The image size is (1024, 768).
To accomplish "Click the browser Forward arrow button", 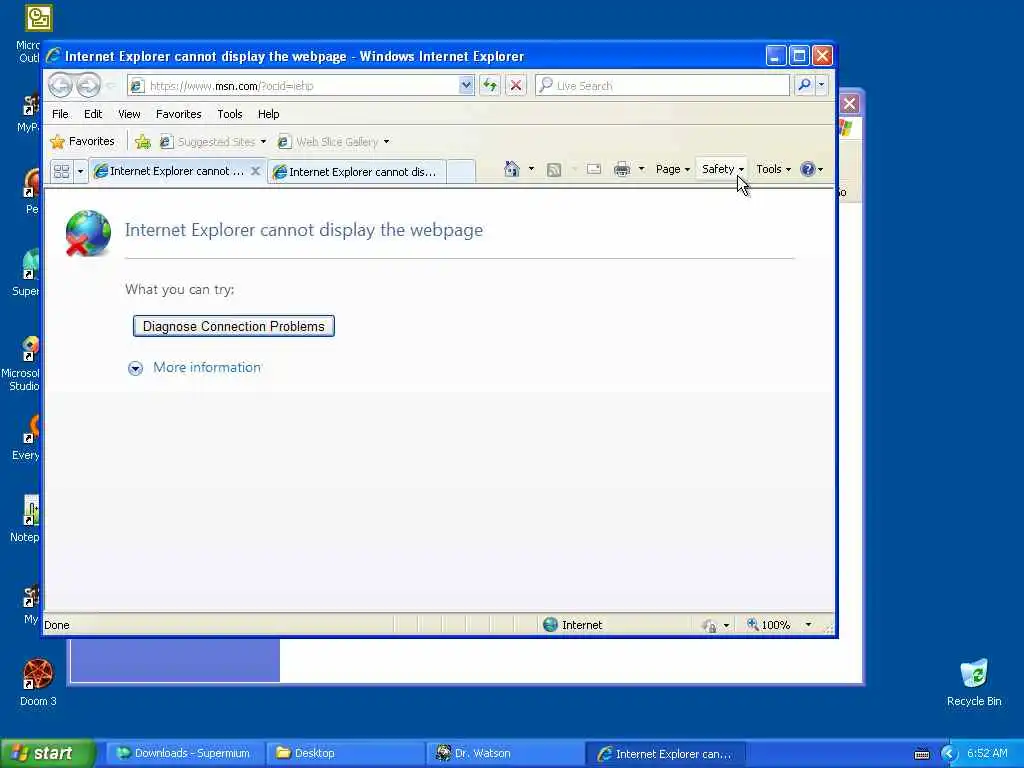I will coord(88,85).
